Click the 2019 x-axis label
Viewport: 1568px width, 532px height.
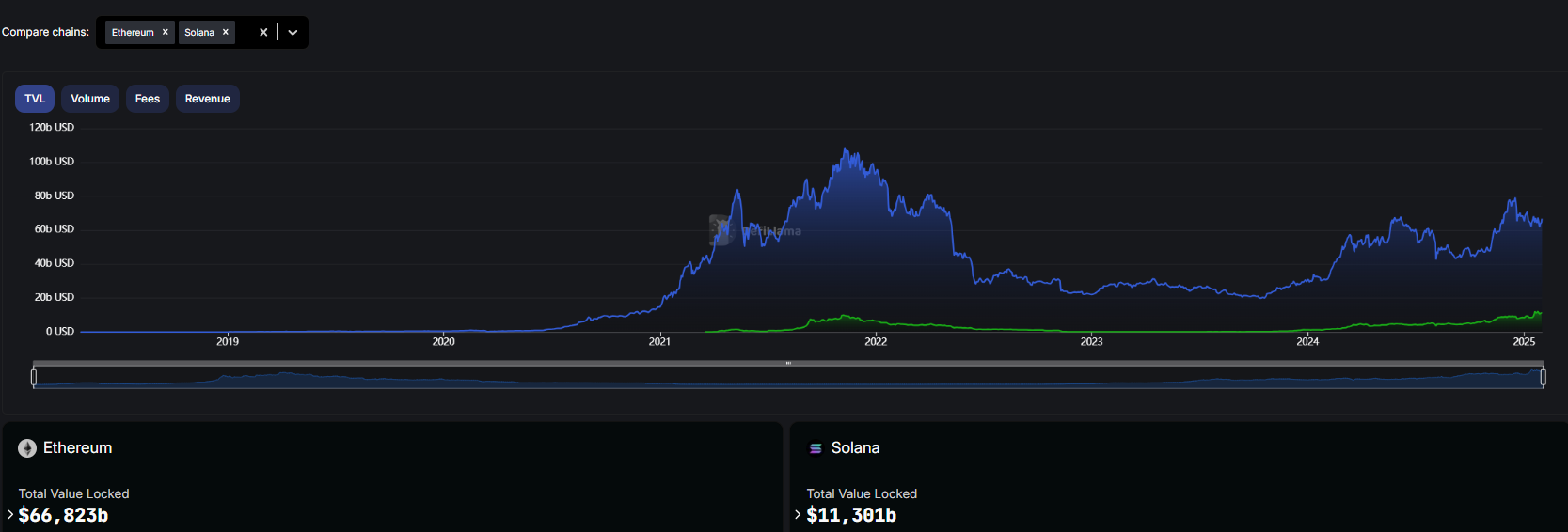[228, 341]
